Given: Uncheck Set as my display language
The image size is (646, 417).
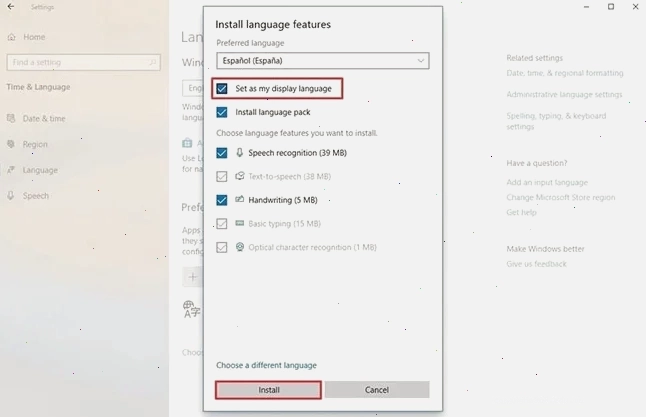Looking at the screenshot, I should [x=222, y=89].
